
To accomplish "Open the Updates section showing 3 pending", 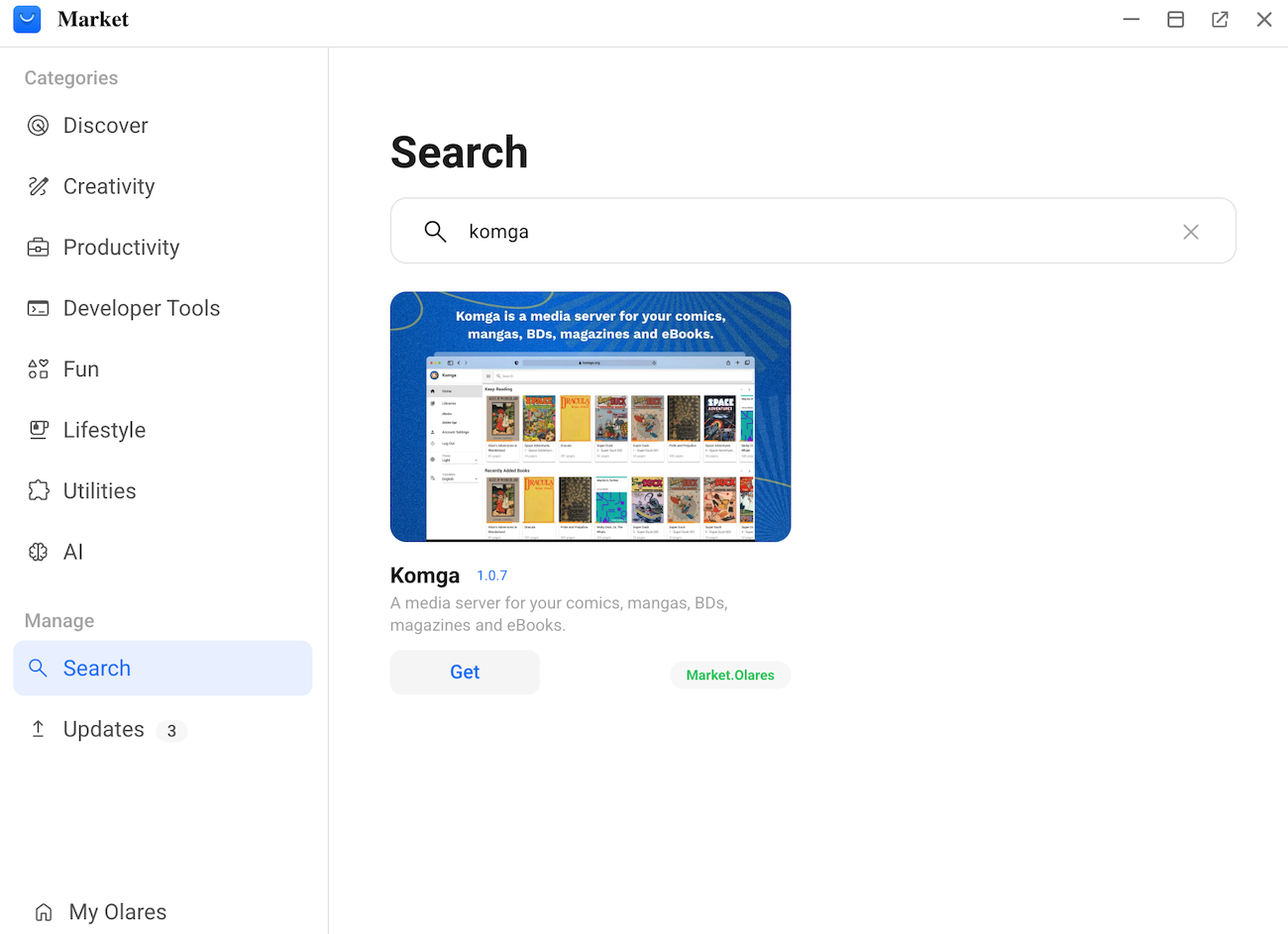I will (x=103, y=729).
